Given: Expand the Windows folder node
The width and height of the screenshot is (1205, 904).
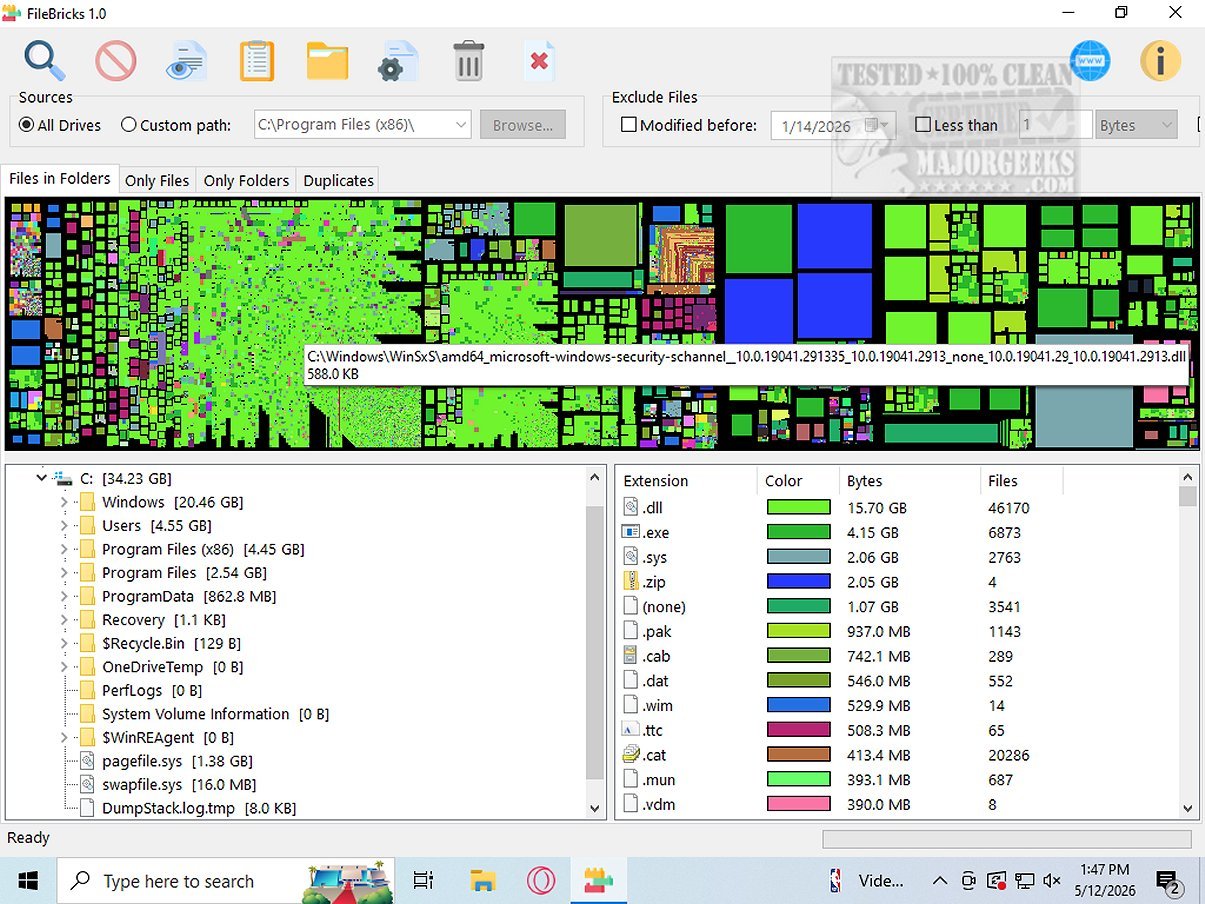Looking at the screenshot, I should 64,502.
